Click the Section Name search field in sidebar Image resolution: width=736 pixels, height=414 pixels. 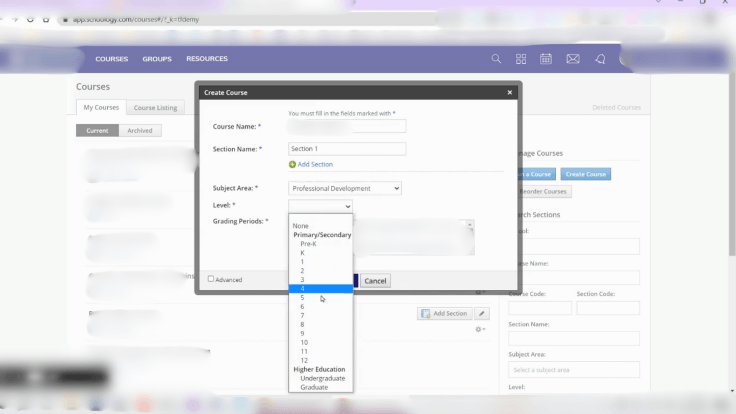[574, 338]
